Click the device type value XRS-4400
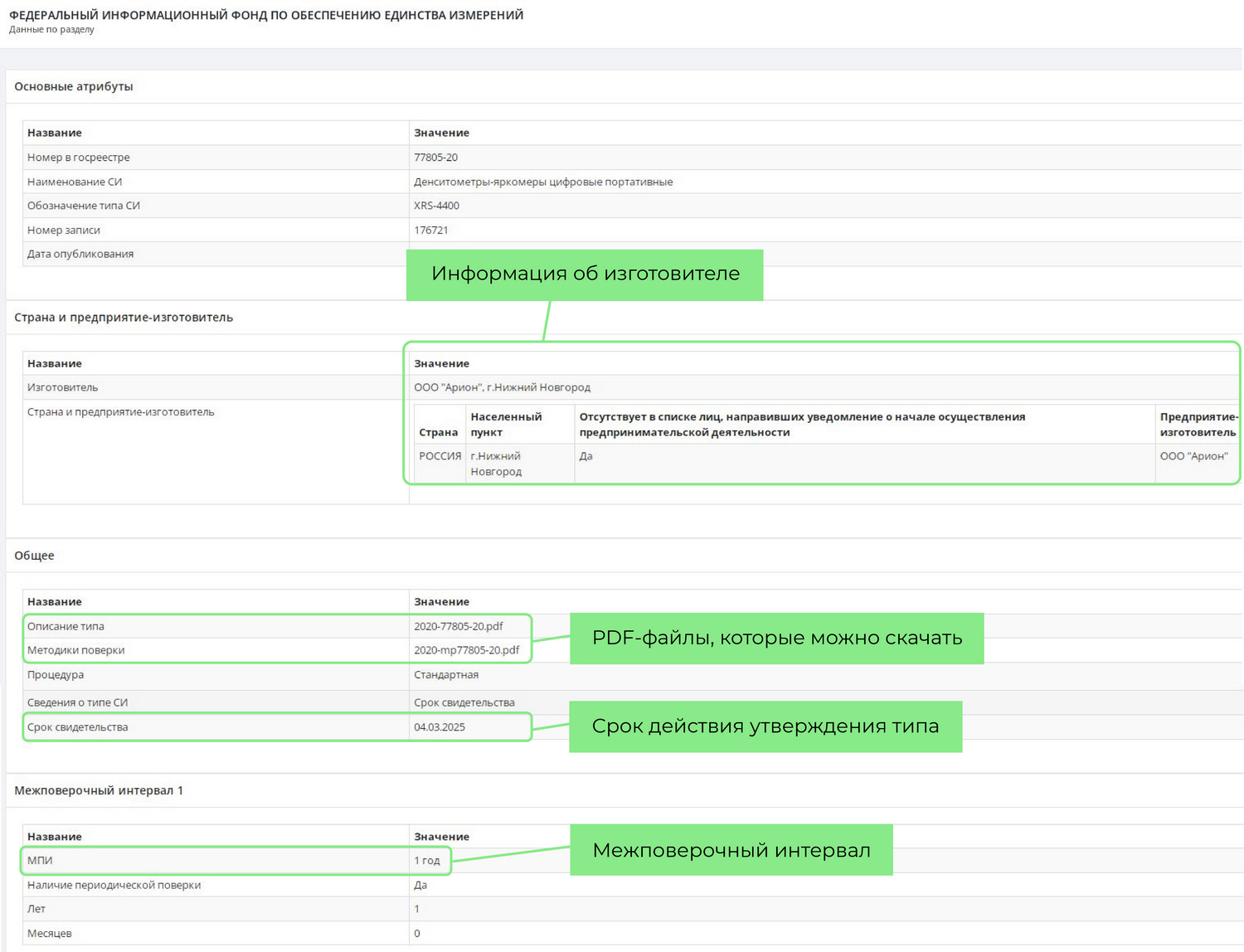 click(436, 206)
